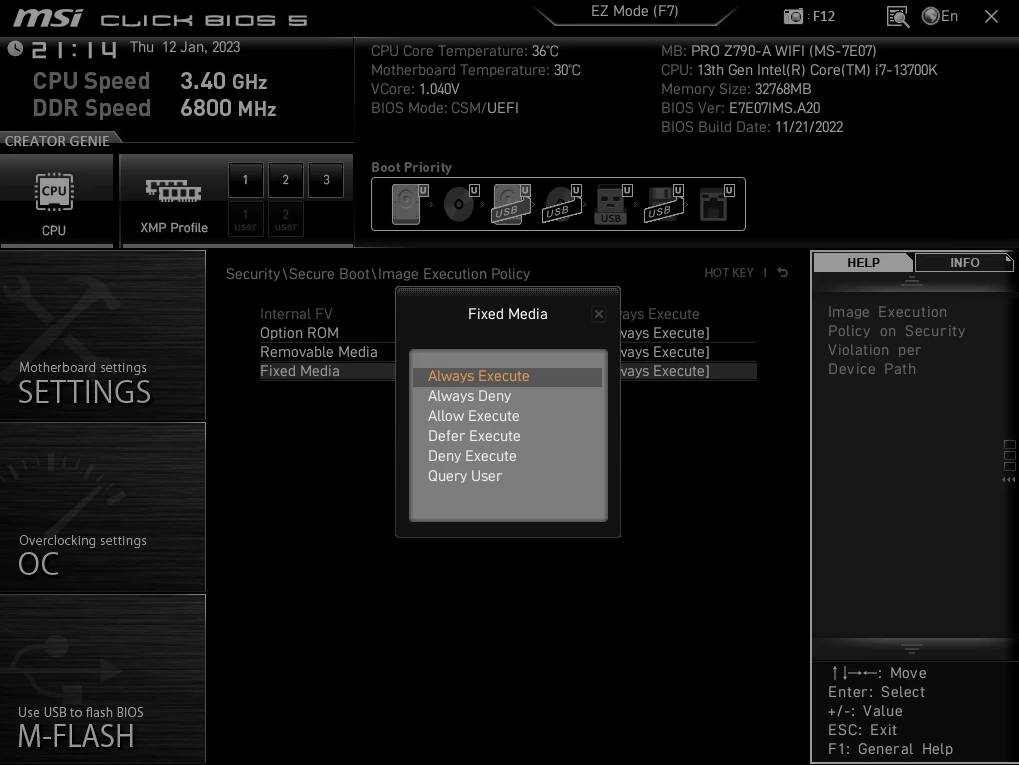The height and width of the screenshot is (765, 1019).
Task: Switch to the HELP tab
Action: [x=863, y=263]
